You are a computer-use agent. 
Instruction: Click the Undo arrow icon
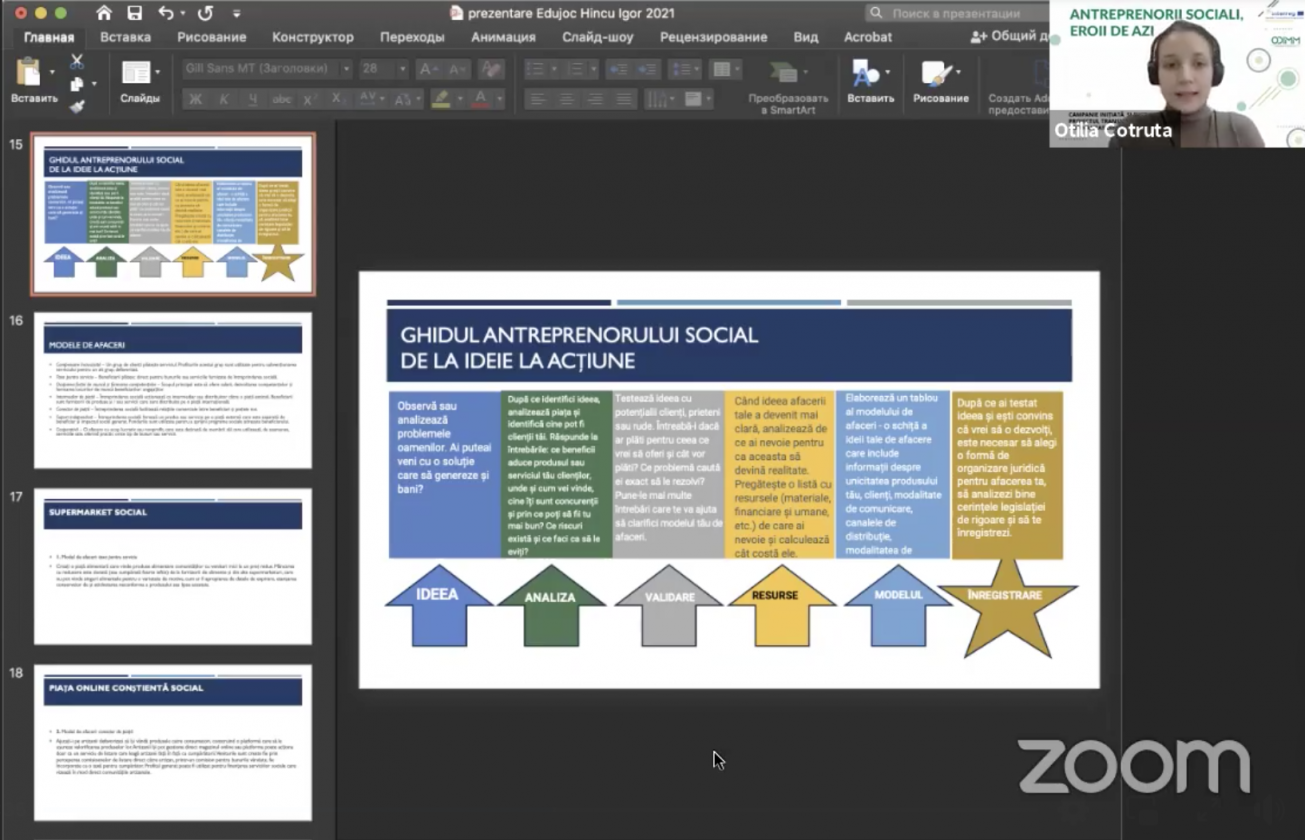point(166,13)
